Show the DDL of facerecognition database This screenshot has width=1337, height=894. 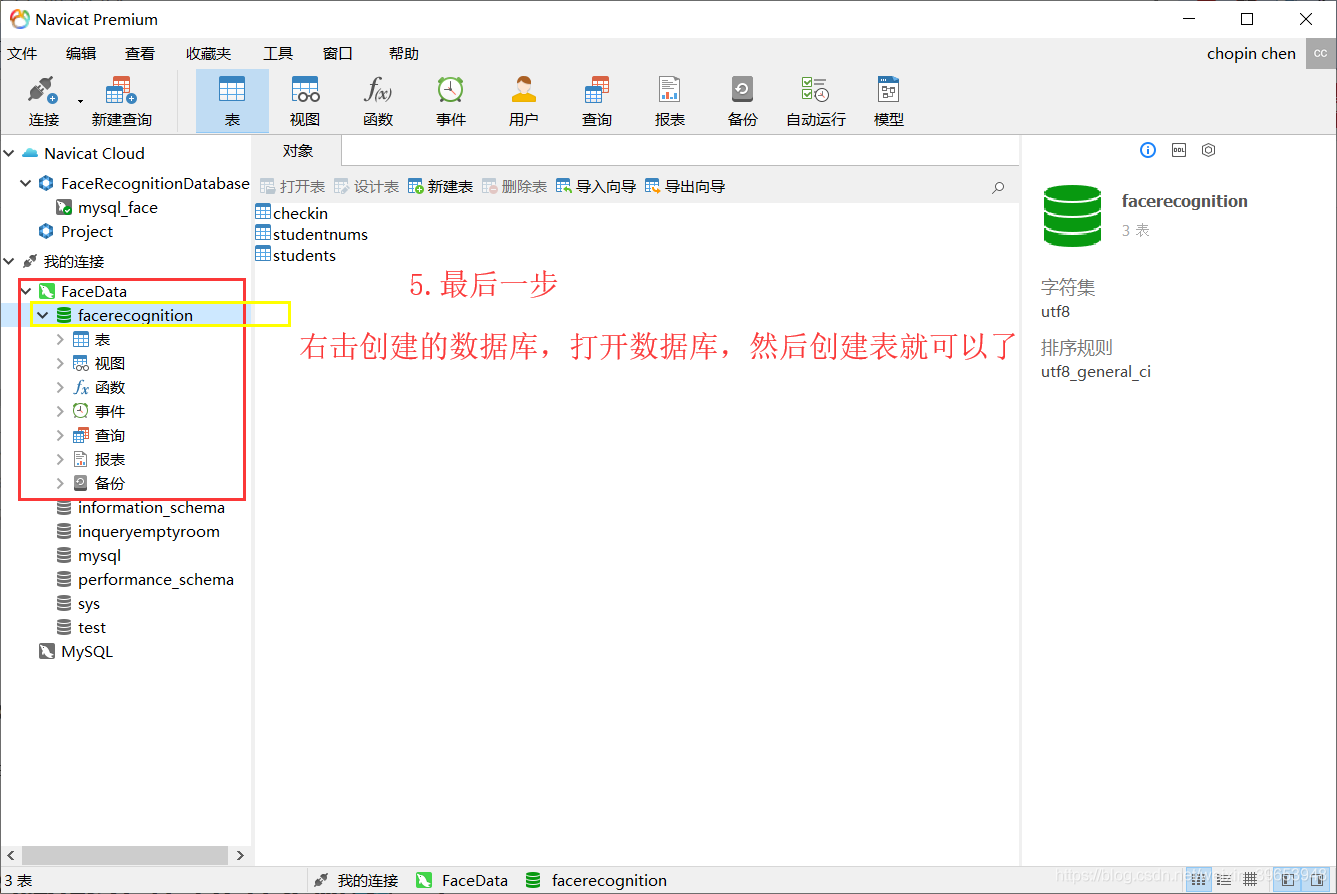pyautogui.click(x=1178, y=150)
